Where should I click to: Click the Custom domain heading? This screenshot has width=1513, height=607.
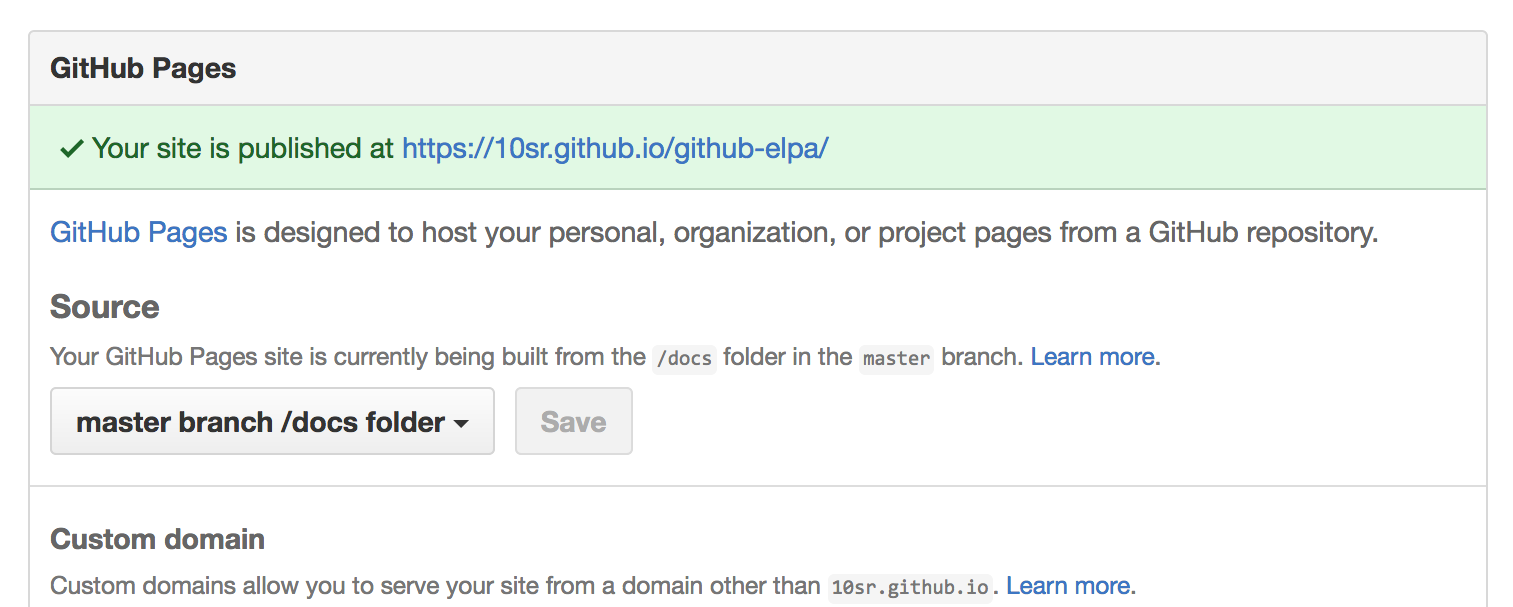pos(157,540)
